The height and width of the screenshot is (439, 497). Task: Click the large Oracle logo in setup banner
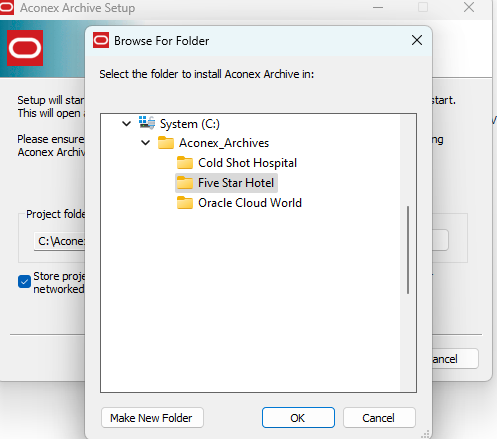[25, 48]
